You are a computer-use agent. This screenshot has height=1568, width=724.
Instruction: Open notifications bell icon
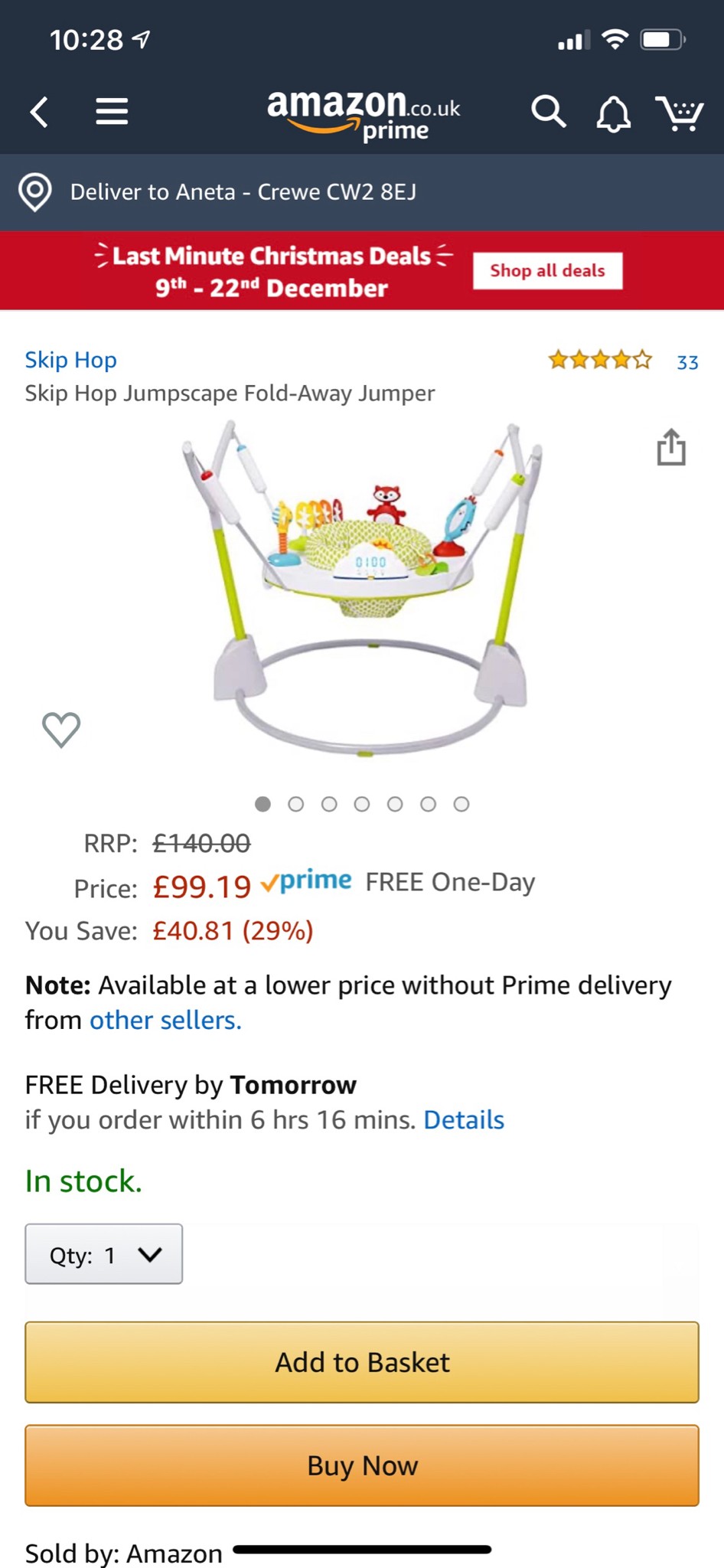point(614,115)
